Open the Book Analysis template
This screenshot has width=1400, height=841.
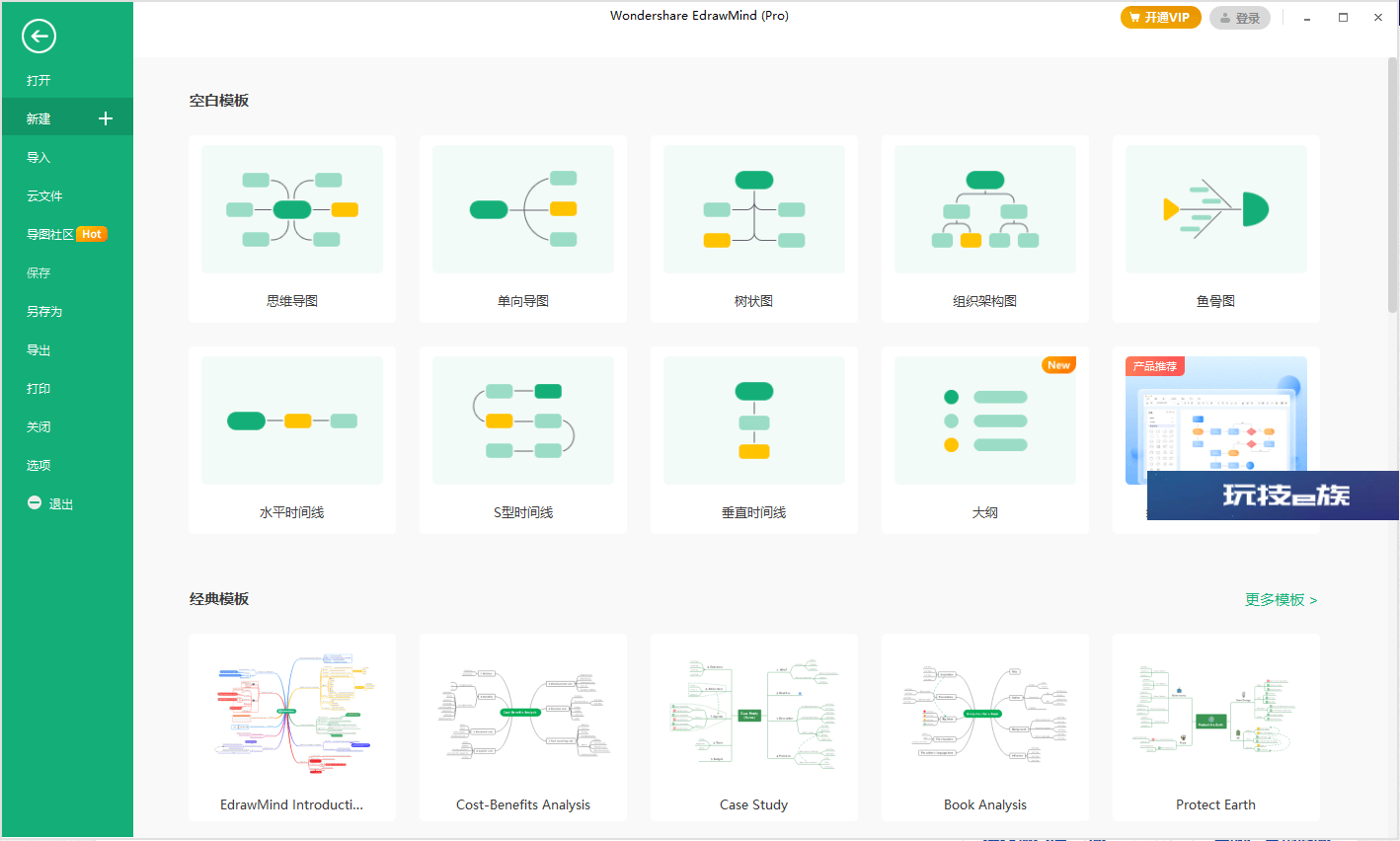(x=985, y=727)
